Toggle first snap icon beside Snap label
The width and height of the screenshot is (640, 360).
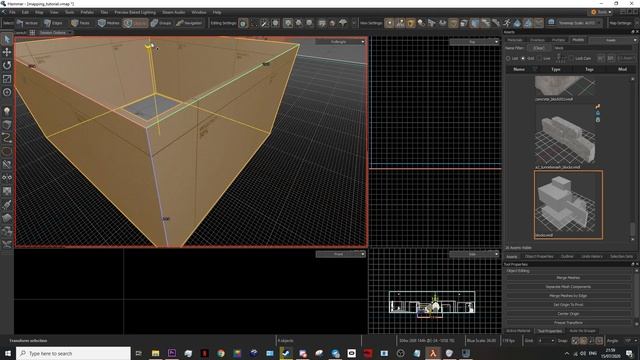(x=575, y=340)
